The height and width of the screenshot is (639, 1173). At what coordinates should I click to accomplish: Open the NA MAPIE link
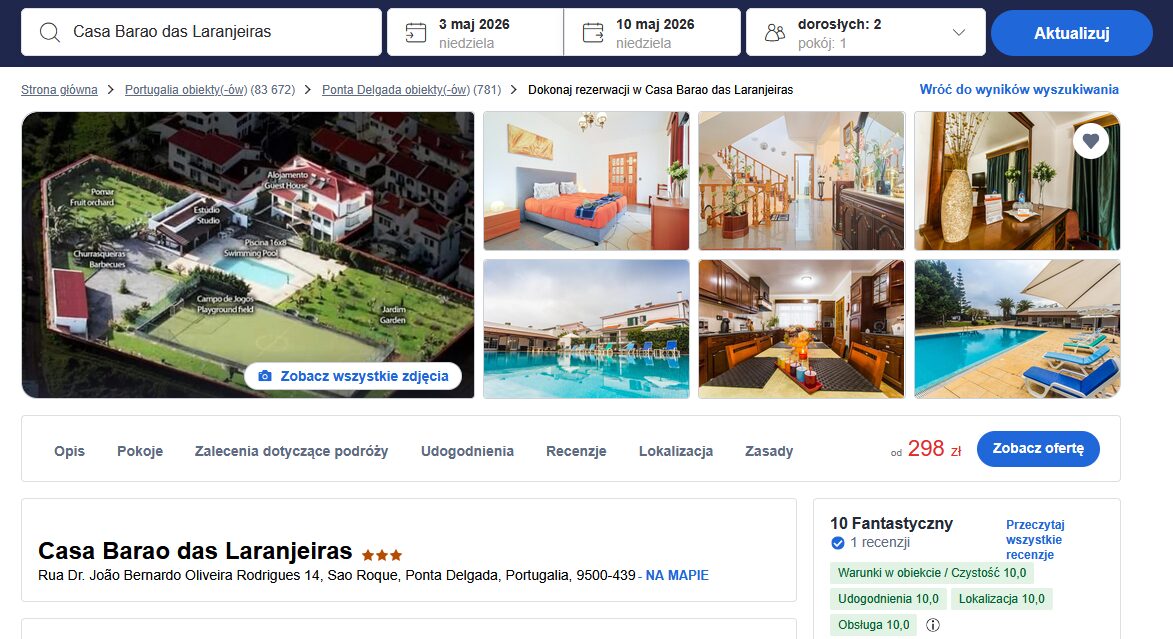coord(677,575)
